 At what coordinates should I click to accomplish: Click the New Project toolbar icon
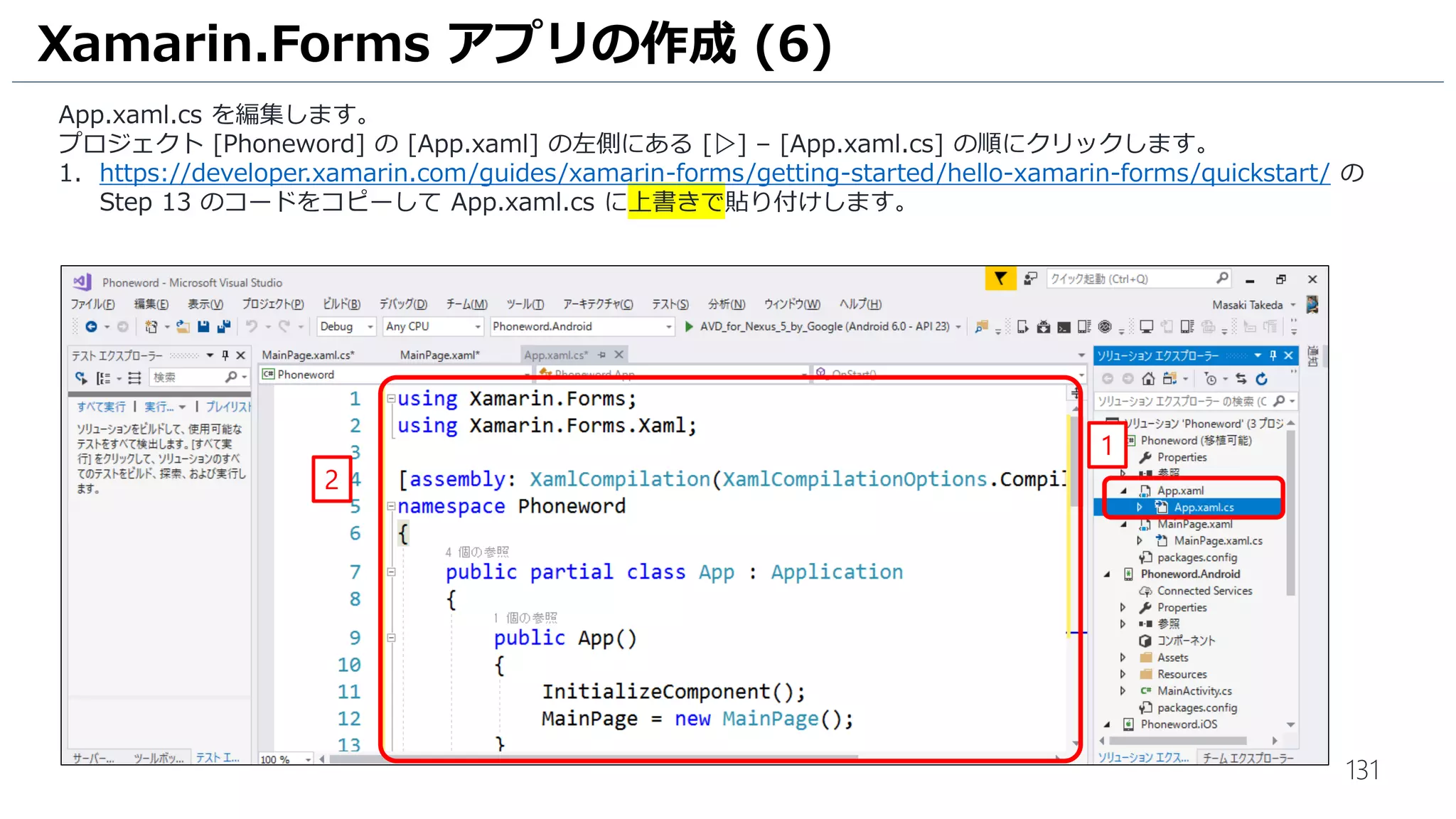(x=151, y=326)
